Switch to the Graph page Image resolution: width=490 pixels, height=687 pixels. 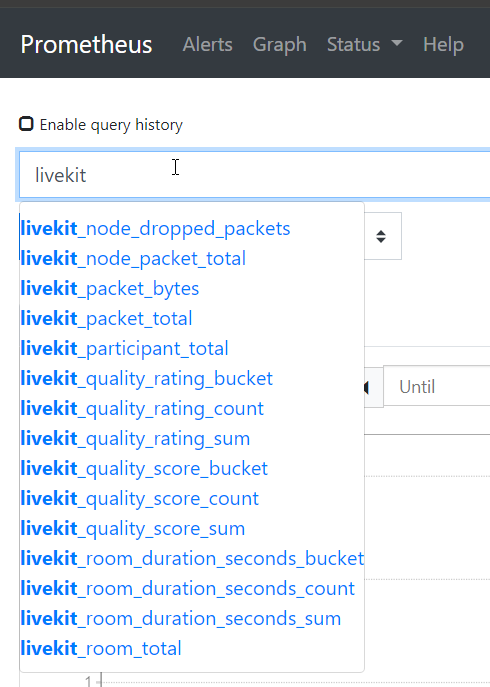point(280,44)
